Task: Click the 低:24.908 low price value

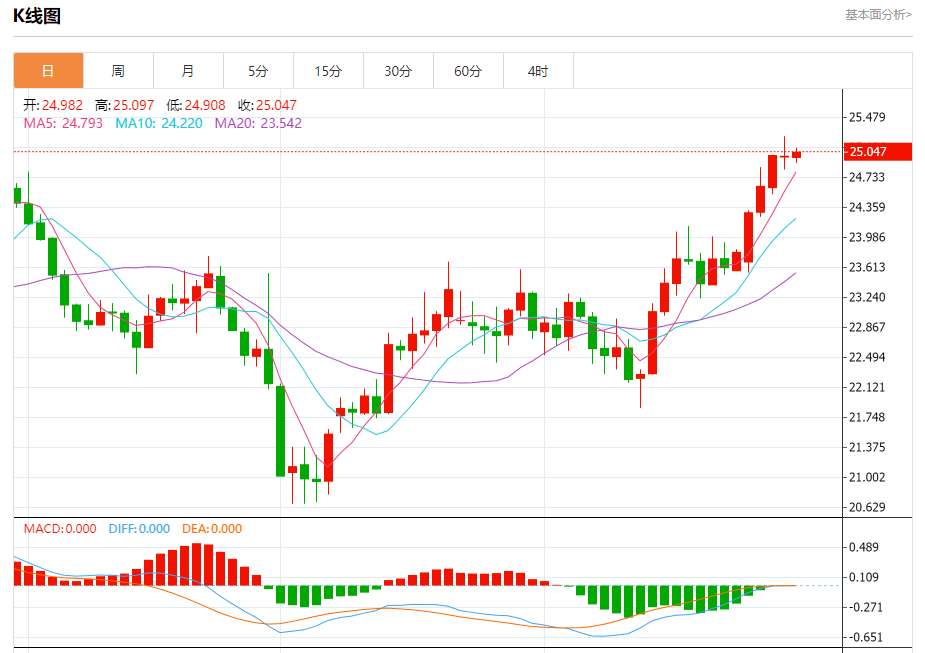Action: click(x=196, y=105)
